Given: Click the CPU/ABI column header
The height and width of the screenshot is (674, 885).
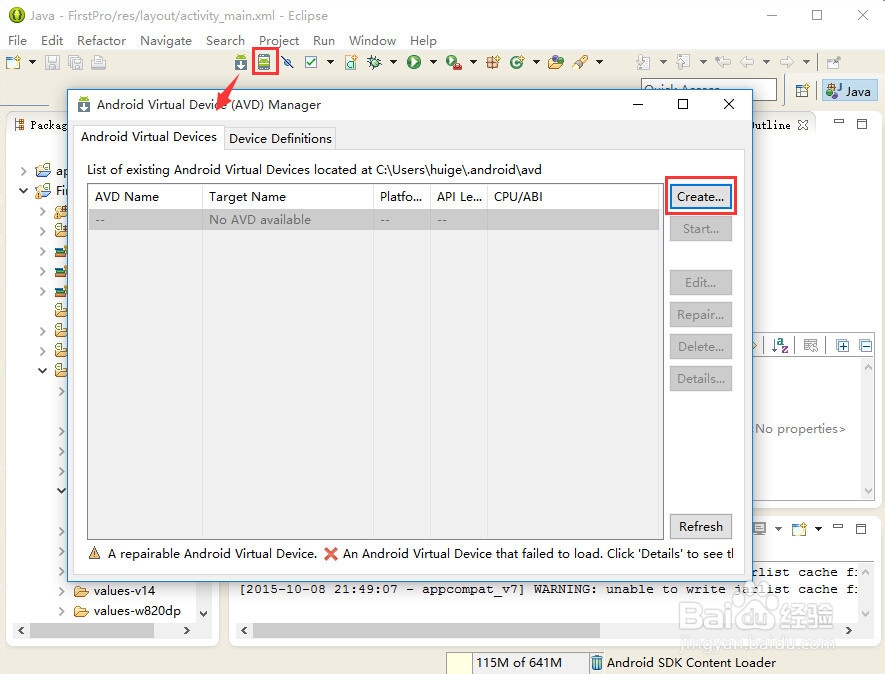Looking at the screenshot, I should (x=573, y=196).
